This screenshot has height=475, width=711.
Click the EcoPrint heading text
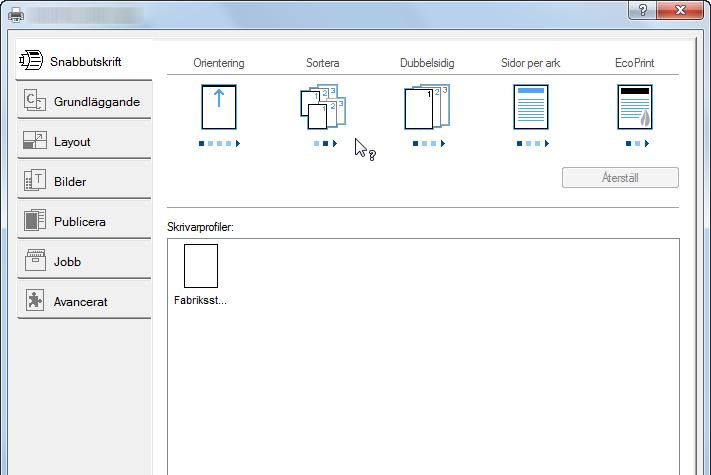tap(634, 63)
